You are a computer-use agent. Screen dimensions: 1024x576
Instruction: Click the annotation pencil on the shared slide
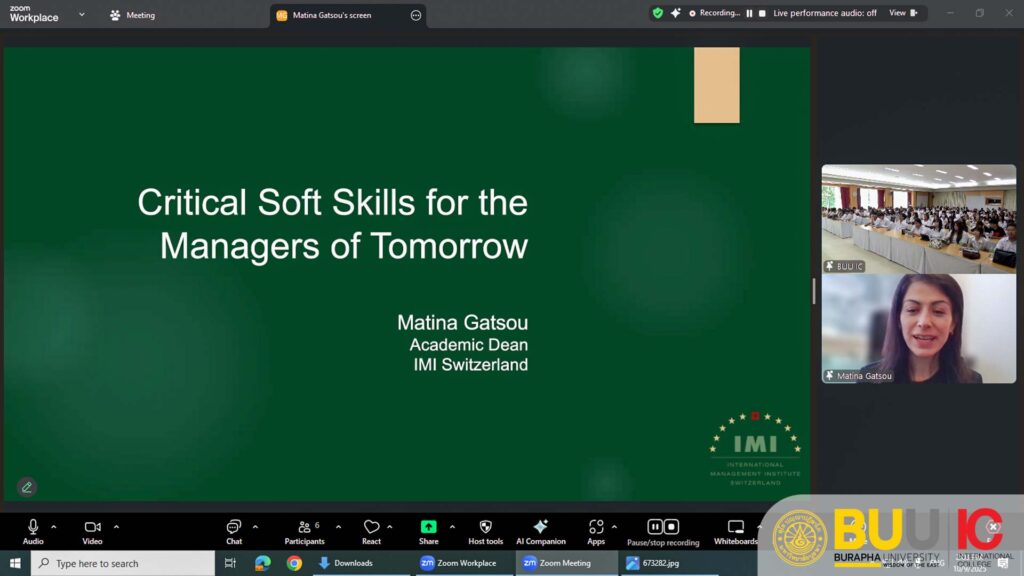coord(27,487)
